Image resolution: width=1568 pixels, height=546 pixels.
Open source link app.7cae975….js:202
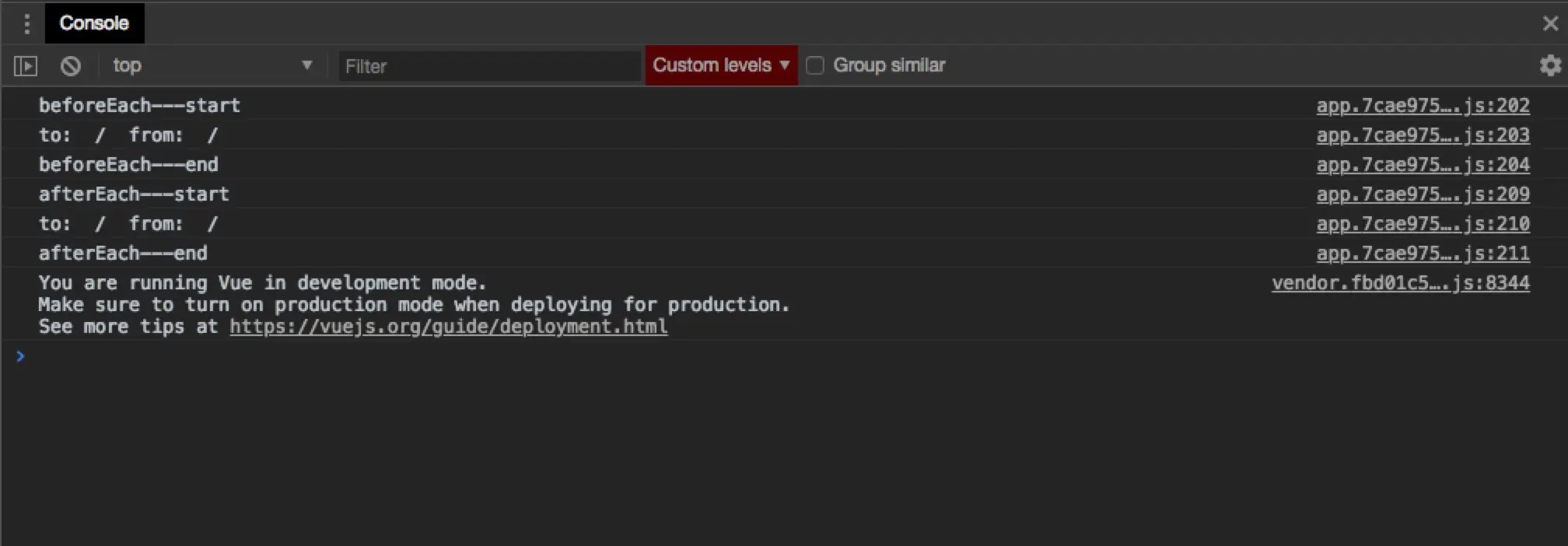1423,106
